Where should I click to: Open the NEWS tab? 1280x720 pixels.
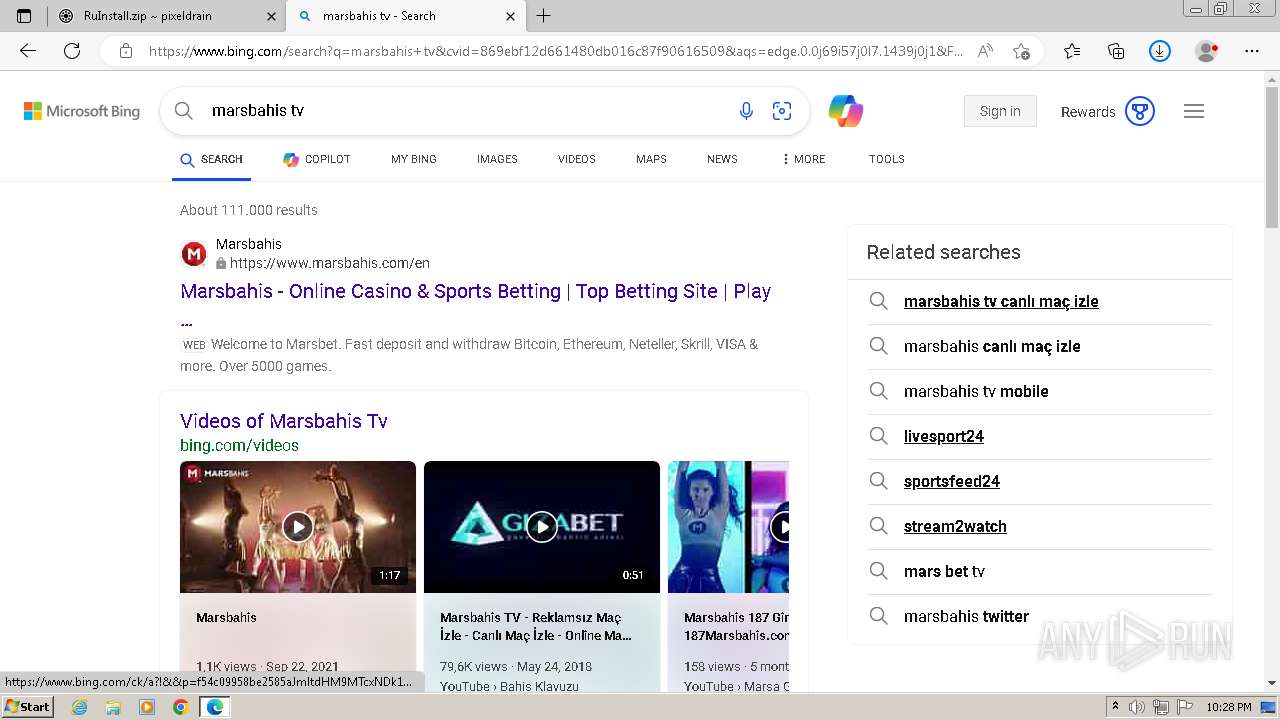(x=722, y=159)
